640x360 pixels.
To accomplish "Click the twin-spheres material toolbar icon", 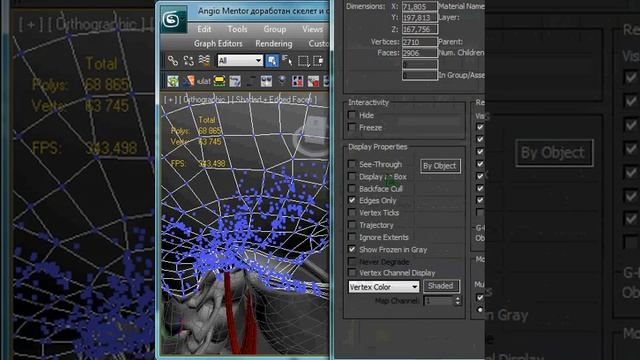I will 266,81.
